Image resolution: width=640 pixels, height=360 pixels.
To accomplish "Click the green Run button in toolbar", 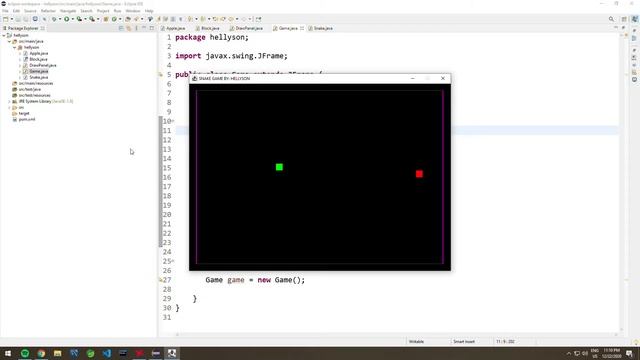I will 67,19.
